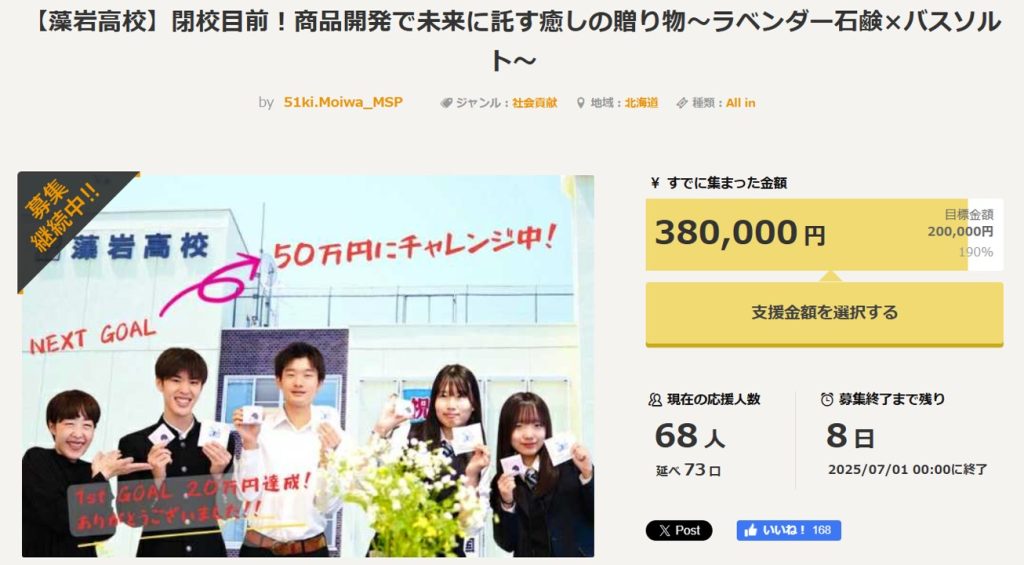Image resolution: width=1024 pixels, height=565 pixels.
Task: Open the project main photo of students
Action: click(x=308, y=366)
